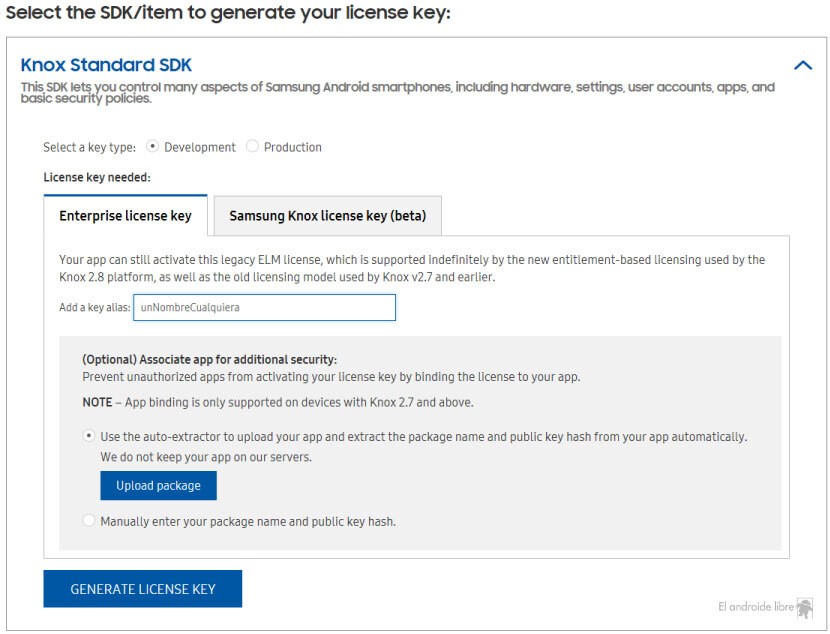Click the El androide libre robot logo
The height and width of the screenshot is (634, 830).
coord(805,608)
